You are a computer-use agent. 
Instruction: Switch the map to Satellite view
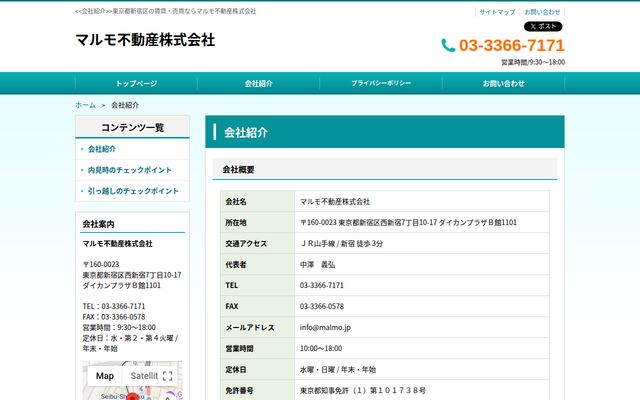[144, 376]
